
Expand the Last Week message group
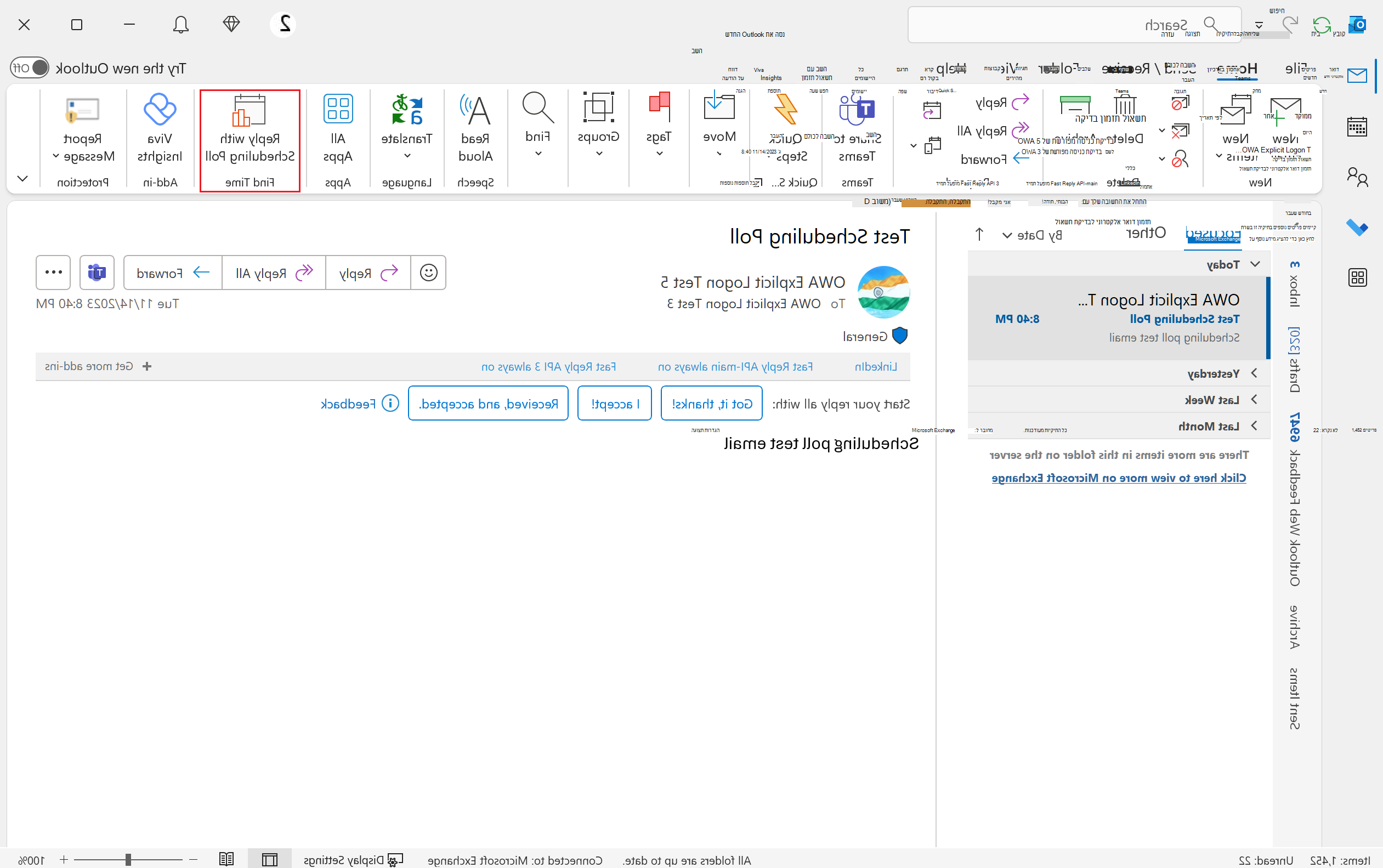1254,400
